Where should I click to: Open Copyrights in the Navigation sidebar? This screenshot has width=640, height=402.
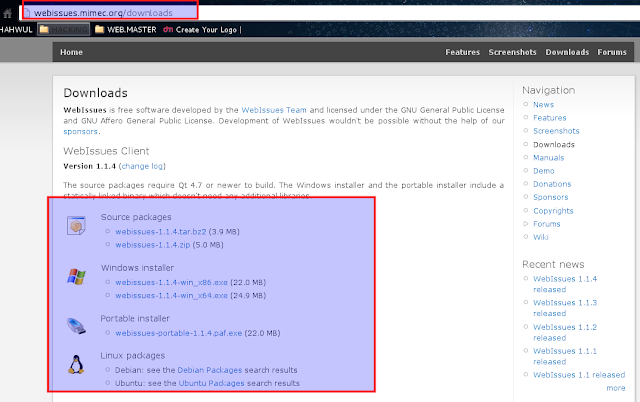pos(553,211)
